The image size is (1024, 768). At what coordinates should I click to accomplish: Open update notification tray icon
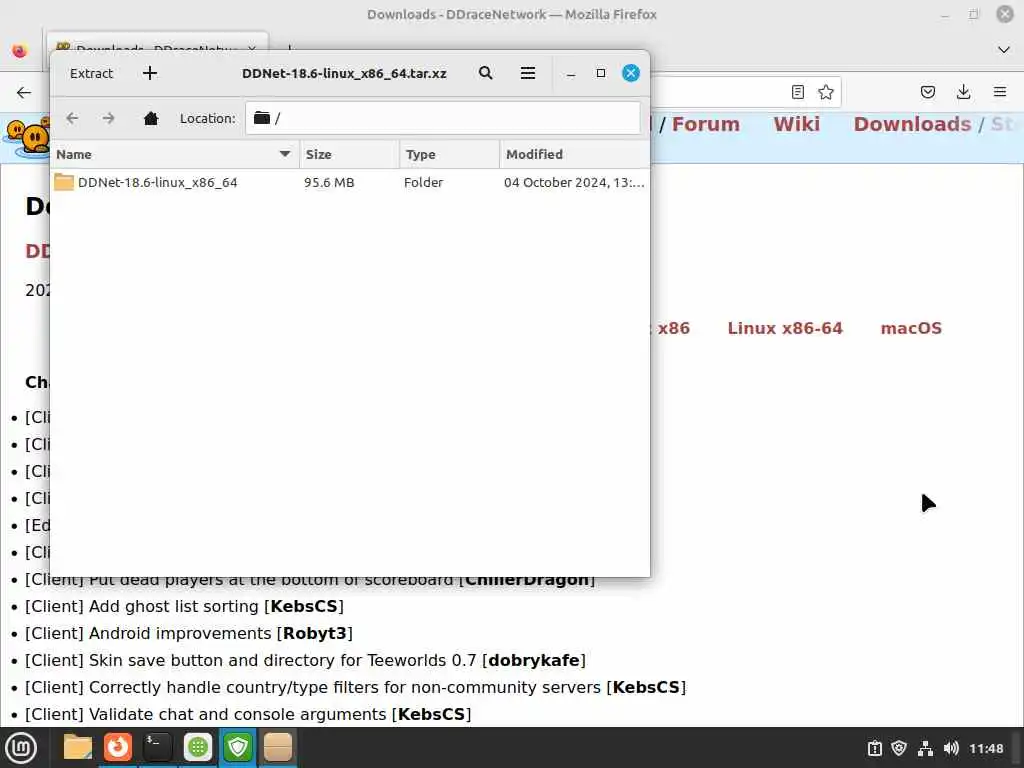click(x=874, y=748)
